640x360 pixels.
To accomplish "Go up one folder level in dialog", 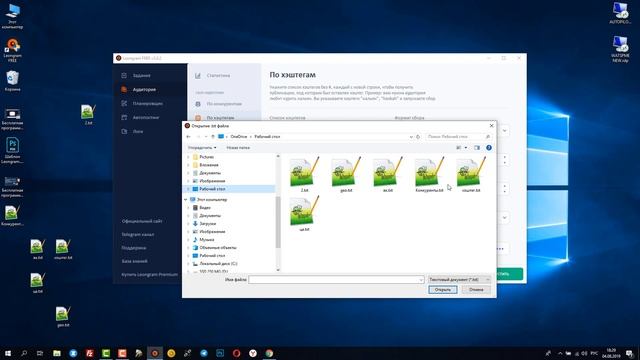I will (x=213, y=137).
